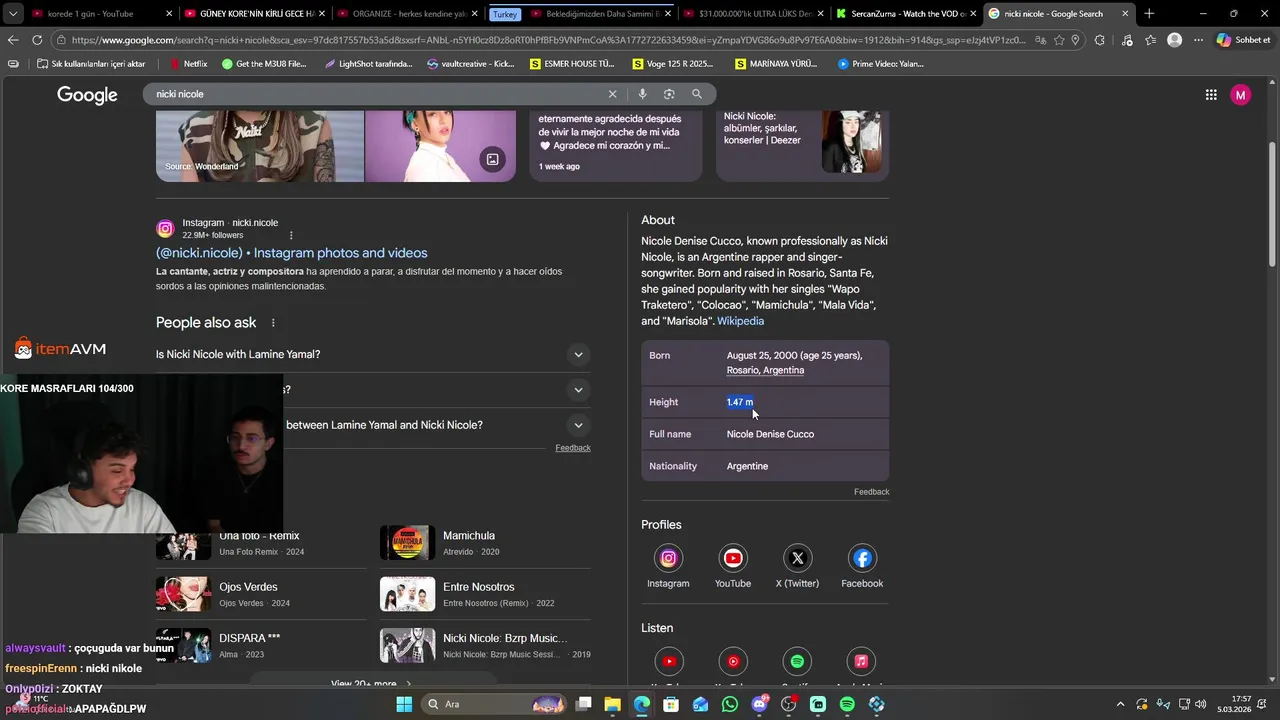Open 'LightShot tarafında...' bookmark
Image resolution: width=1280 pixels, height=720 pixels.
pos(368,63)
